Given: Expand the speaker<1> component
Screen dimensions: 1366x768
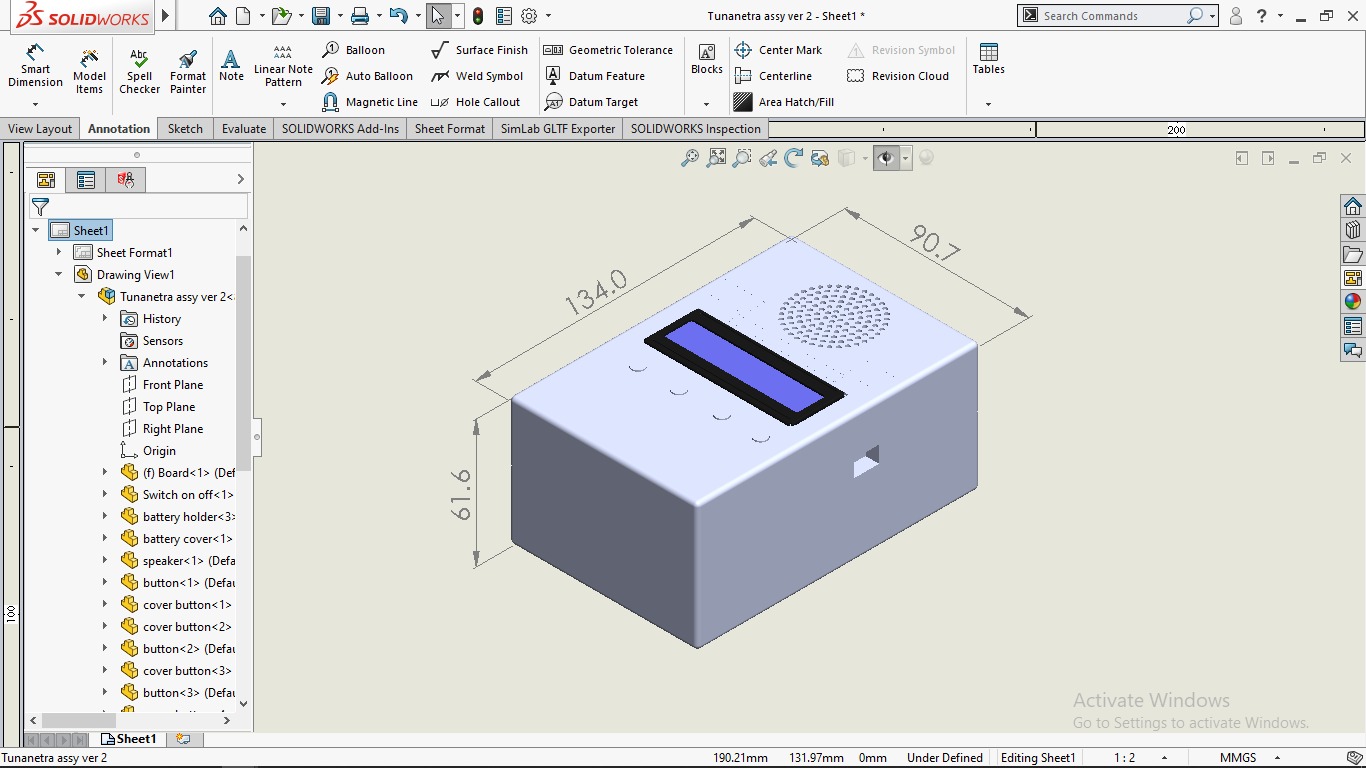Looking at the screenshot, I should [x=105, y=560].
